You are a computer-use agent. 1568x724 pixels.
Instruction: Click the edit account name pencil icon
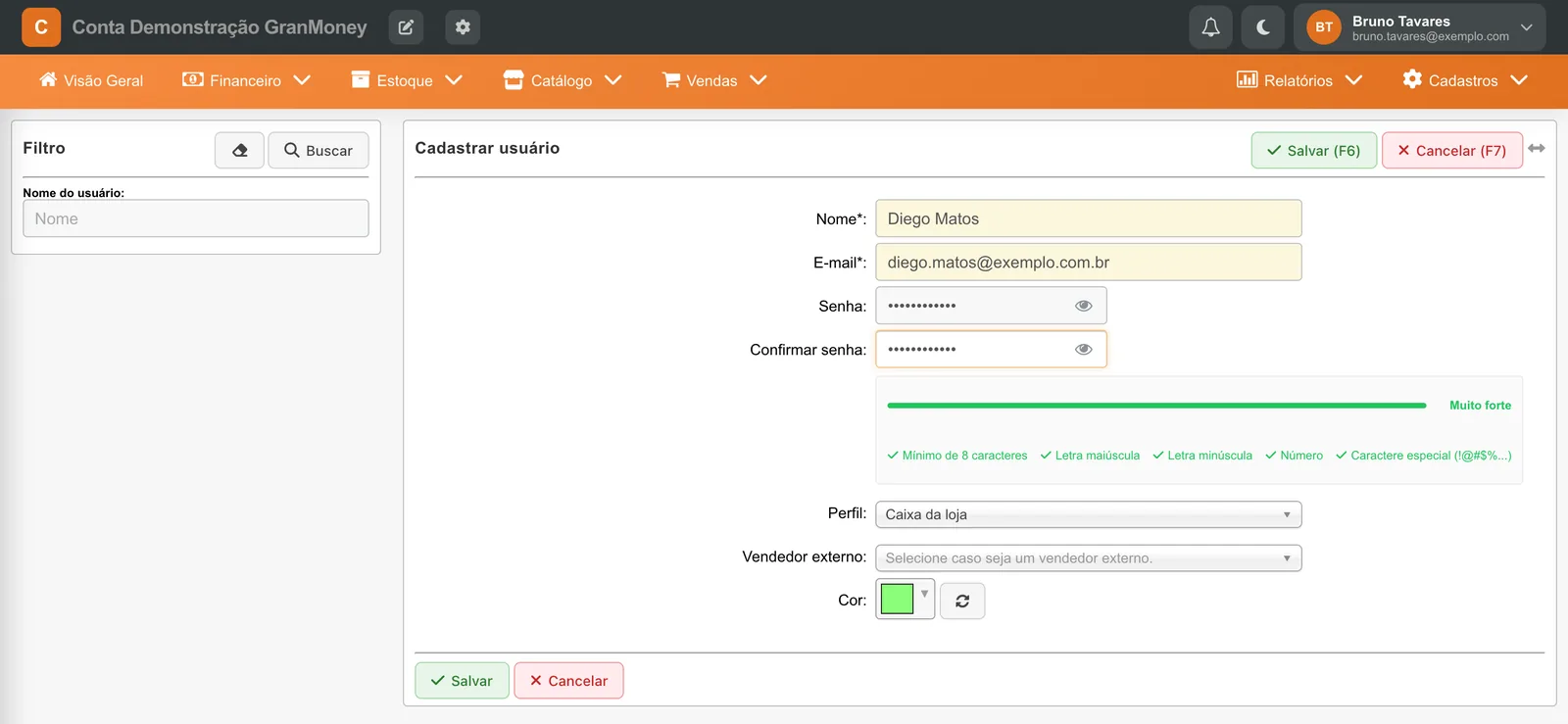(406, 27)
